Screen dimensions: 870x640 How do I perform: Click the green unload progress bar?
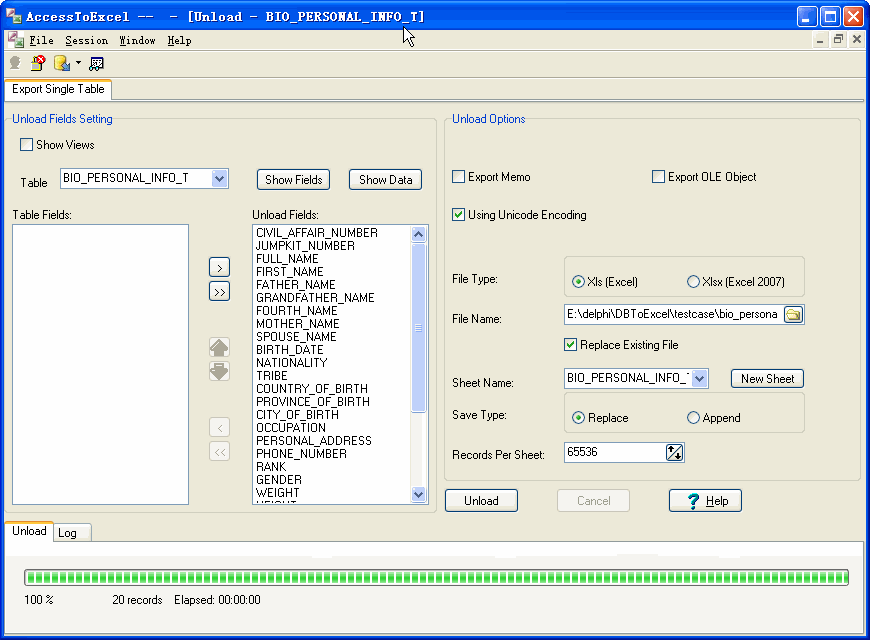(x=436, y=577)
